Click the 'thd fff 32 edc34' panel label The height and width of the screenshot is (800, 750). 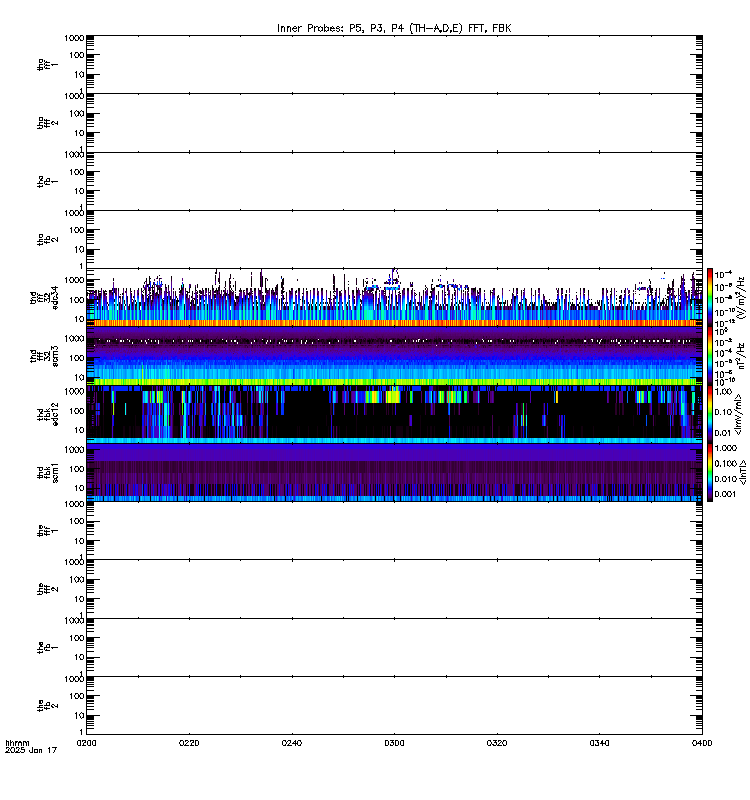[x=44, y=297]
